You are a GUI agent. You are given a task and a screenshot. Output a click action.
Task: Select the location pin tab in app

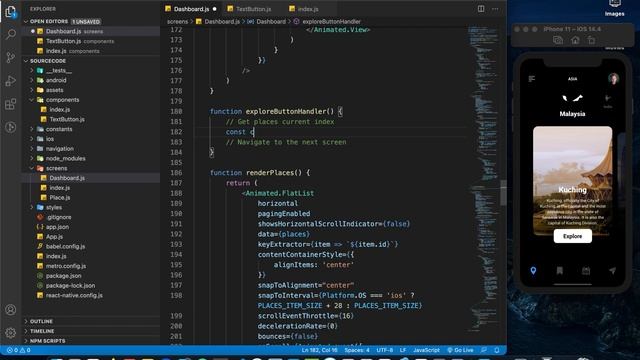[533, 271]
